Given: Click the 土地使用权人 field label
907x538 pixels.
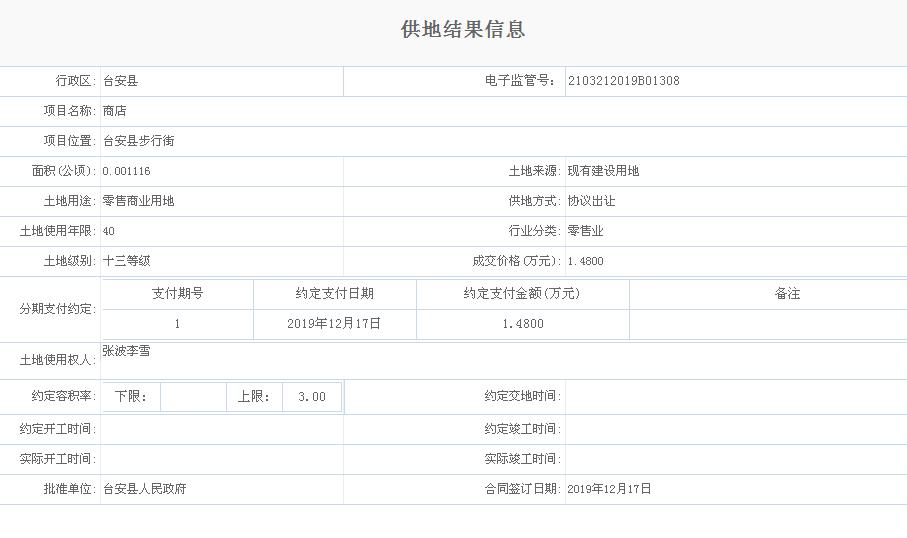Looking at the screenshot, I should tap(58, 360).
